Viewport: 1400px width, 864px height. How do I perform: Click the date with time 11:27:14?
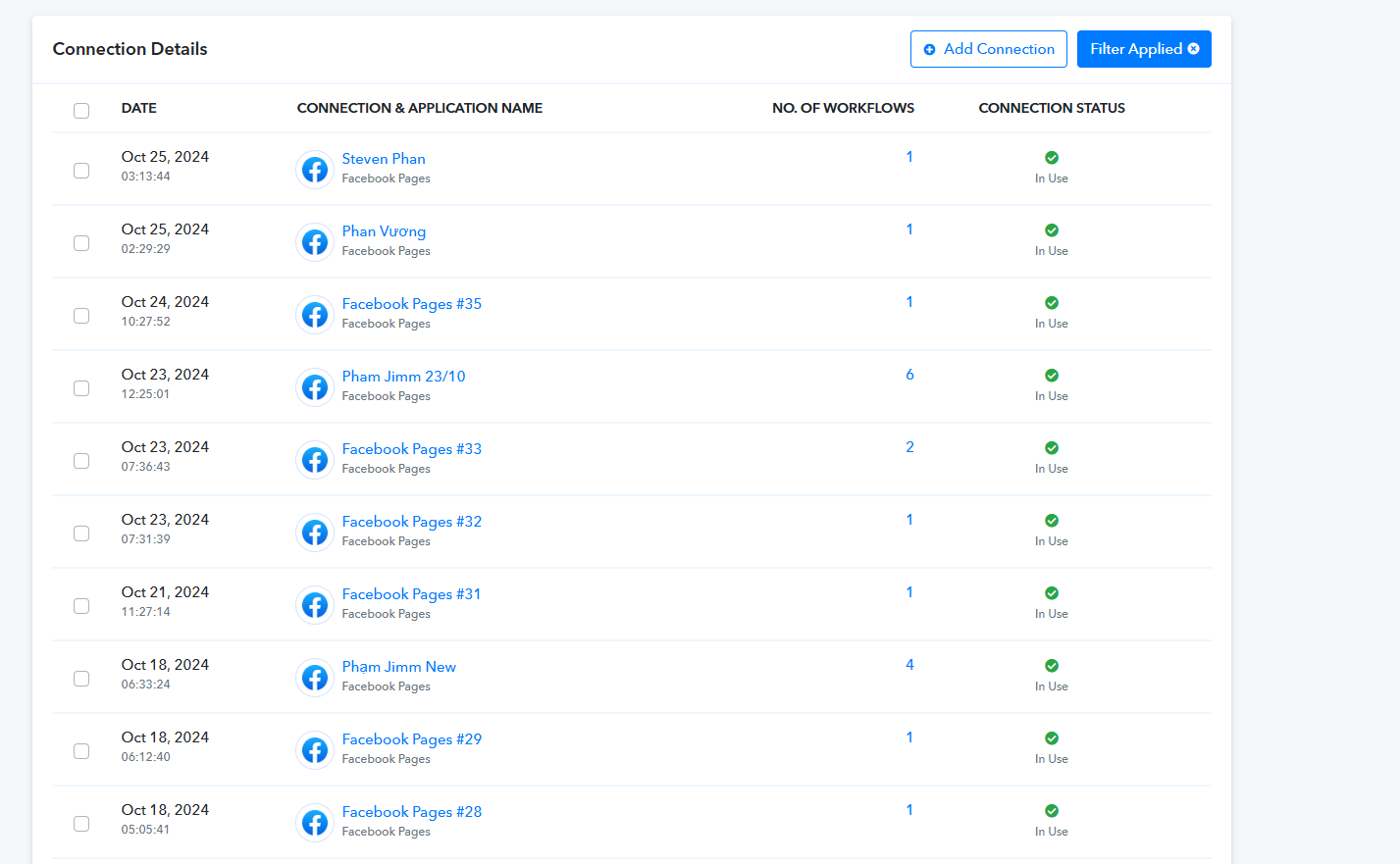coord(165,592)
